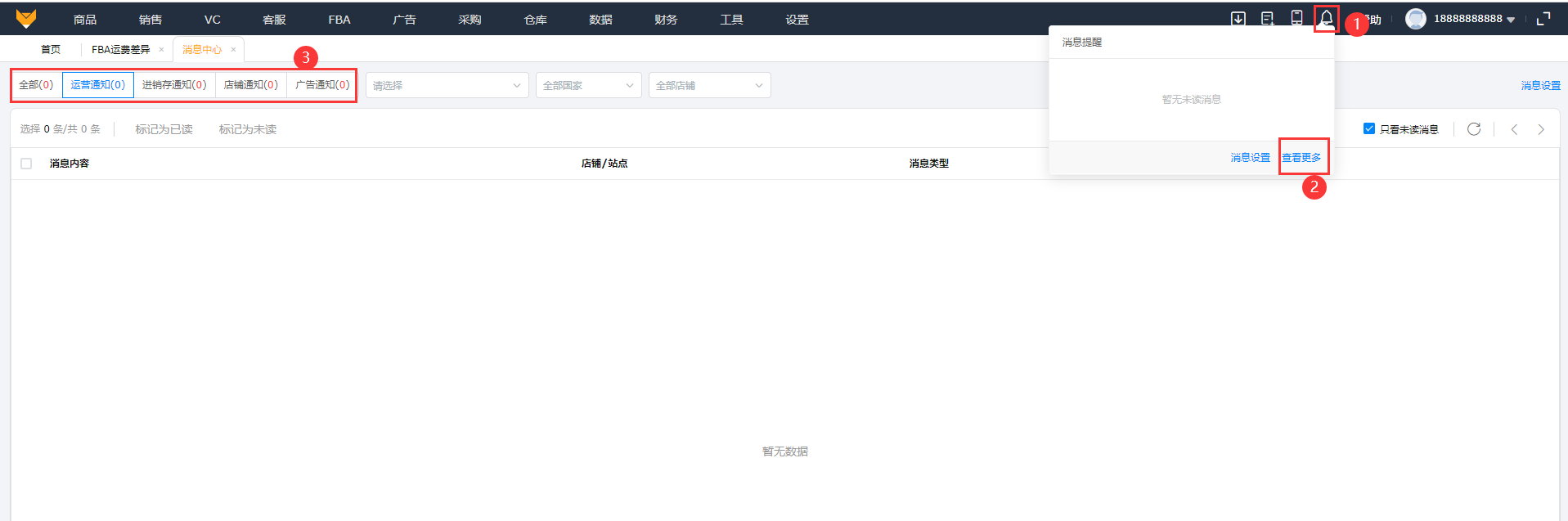Open the 全部店铺 dropdown
The height and width of the screenshot is (521, 1568).
710,85
